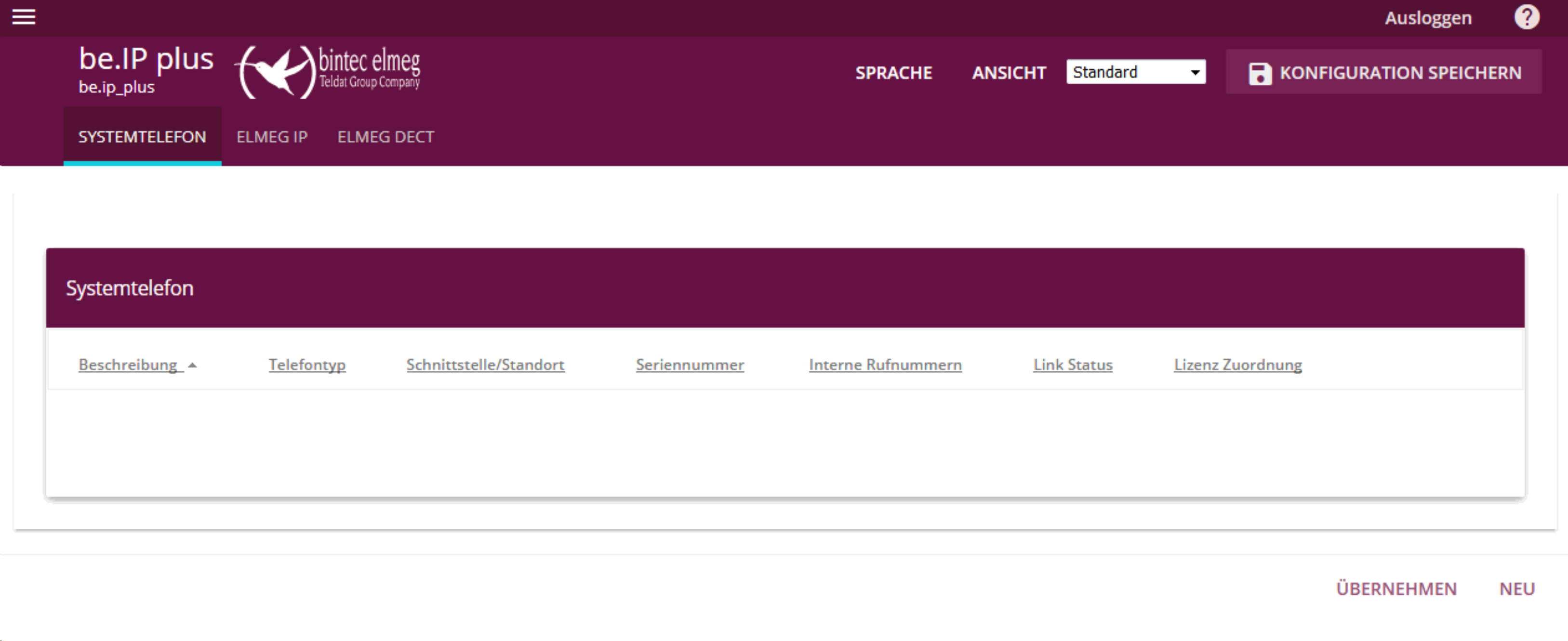Click the ÜBERNEHMEN button
Image resolution: width=1568 pixels, height=641 pixels.
(x=1396, y=589)
